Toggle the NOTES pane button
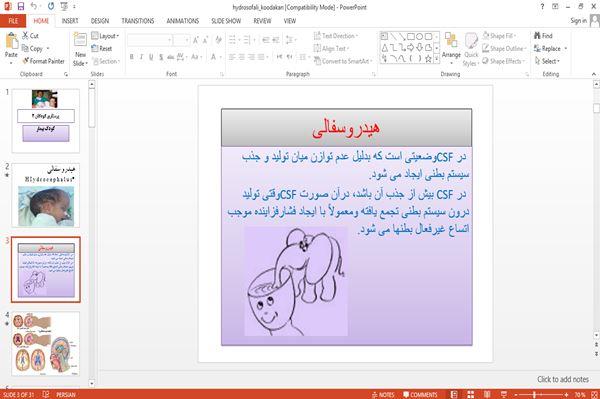 coord(383,394)
